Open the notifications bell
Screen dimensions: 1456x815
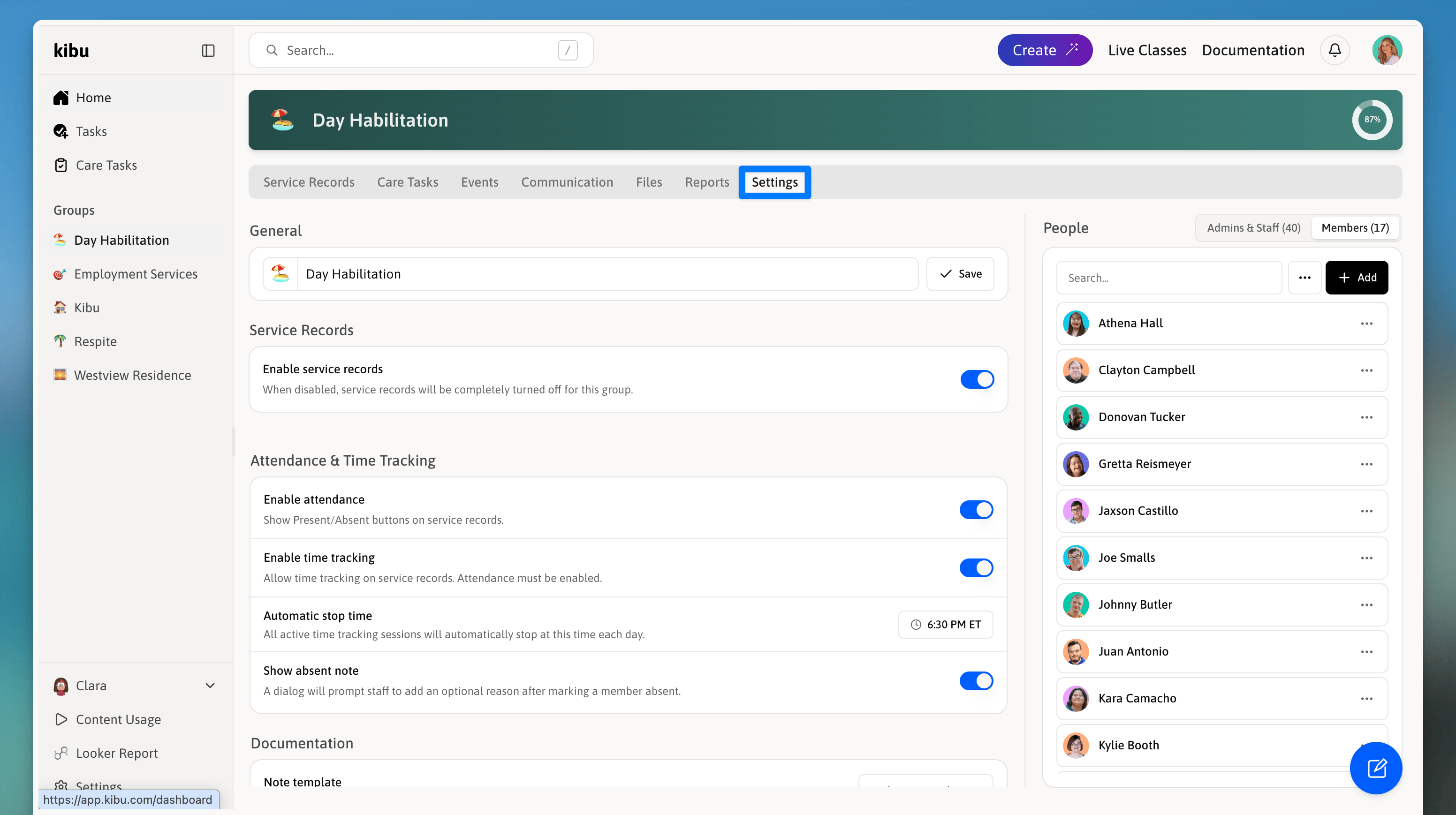point(1335,50)
